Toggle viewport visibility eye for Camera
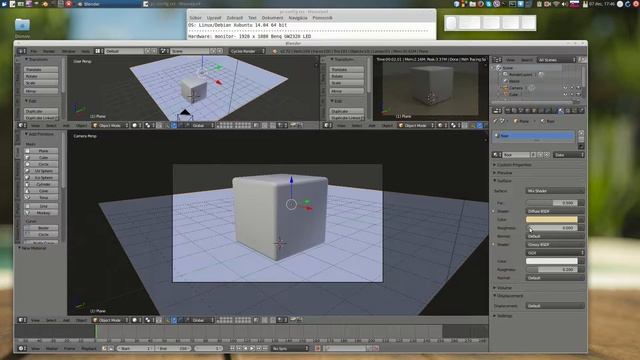This screenshot has height=360, width=640. pyautogui.click(x=565, y=88)
